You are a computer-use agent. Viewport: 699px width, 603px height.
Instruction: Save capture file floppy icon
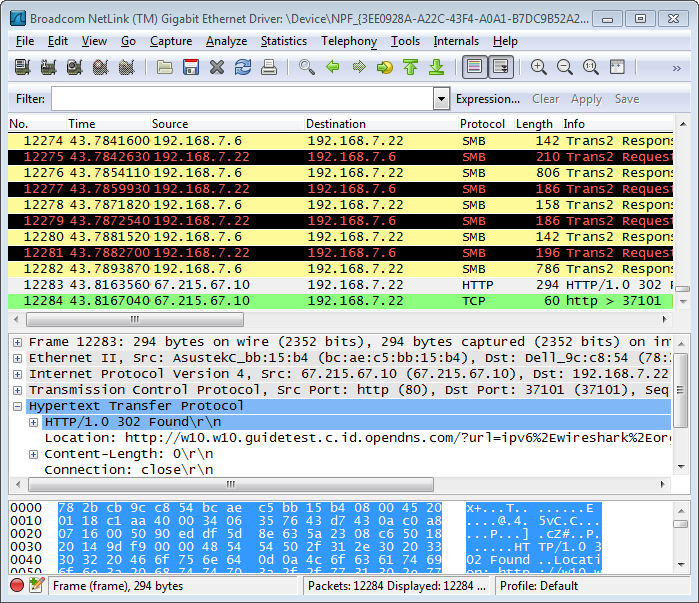point(191,67)
